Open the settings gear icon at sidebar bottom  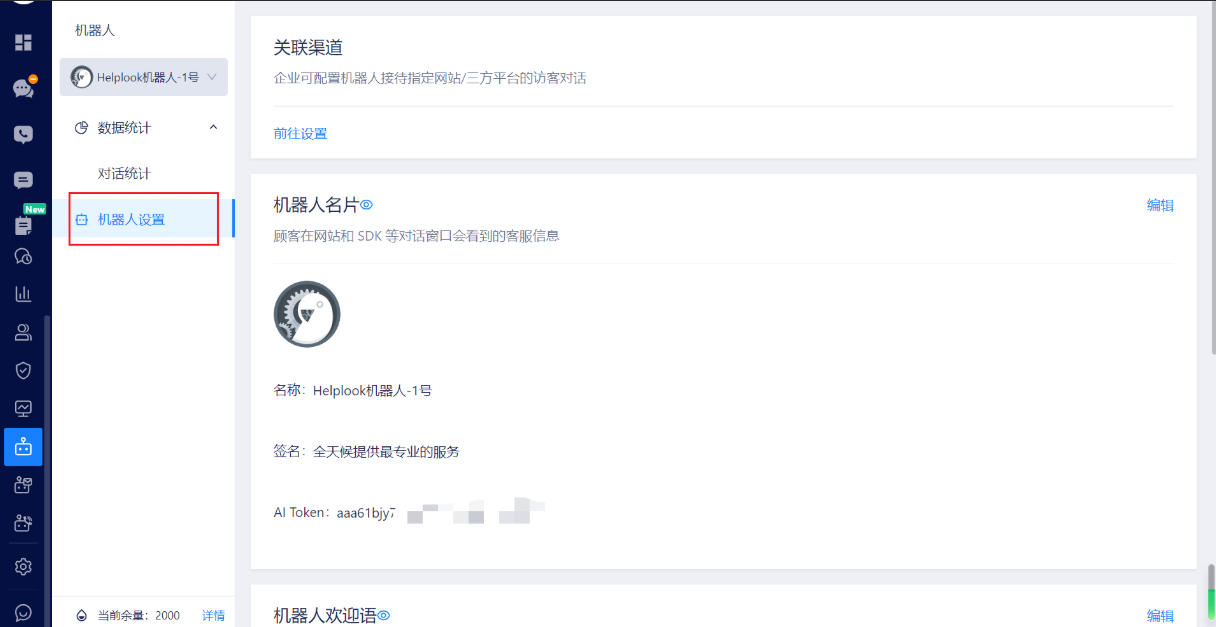[x=23, y=565]
